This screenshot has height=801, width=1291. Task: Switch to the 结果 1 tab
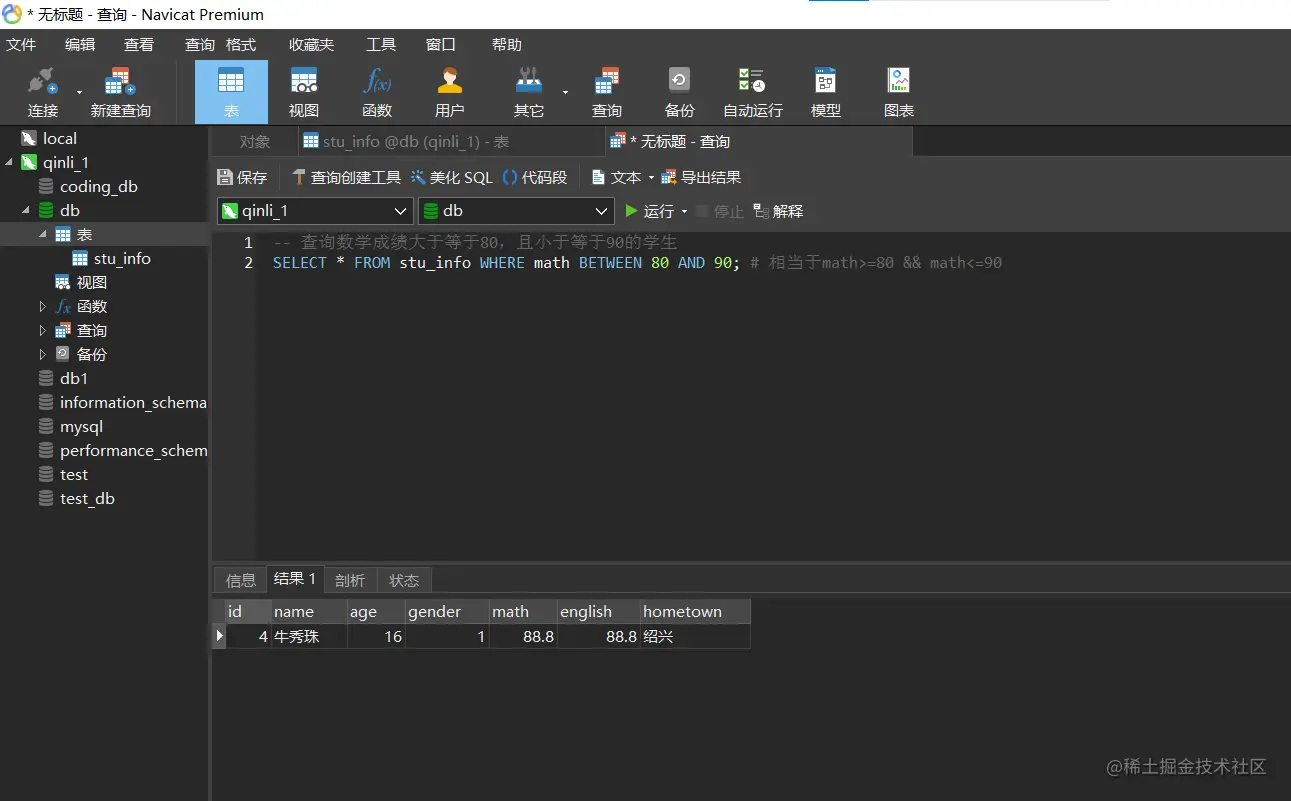click(x=295, y=579)
